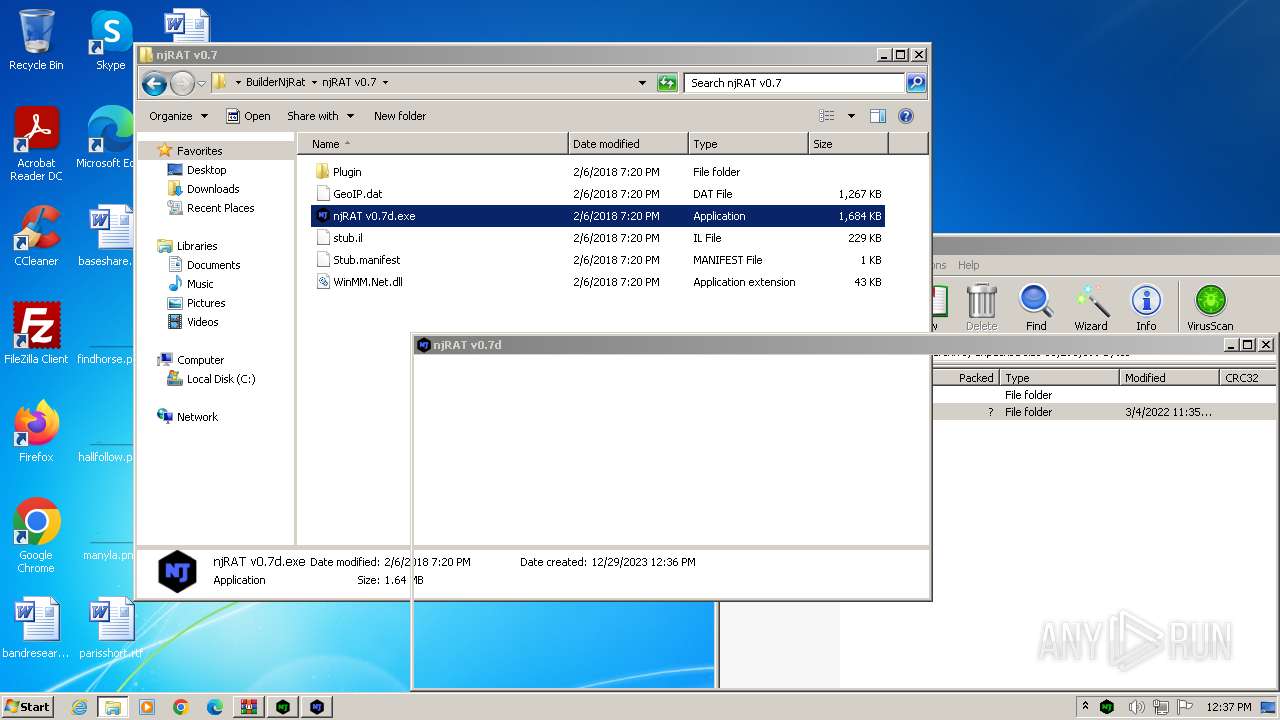Sort files by Size column
This screenshot has width=1280, height=720.
coord(848,144)
